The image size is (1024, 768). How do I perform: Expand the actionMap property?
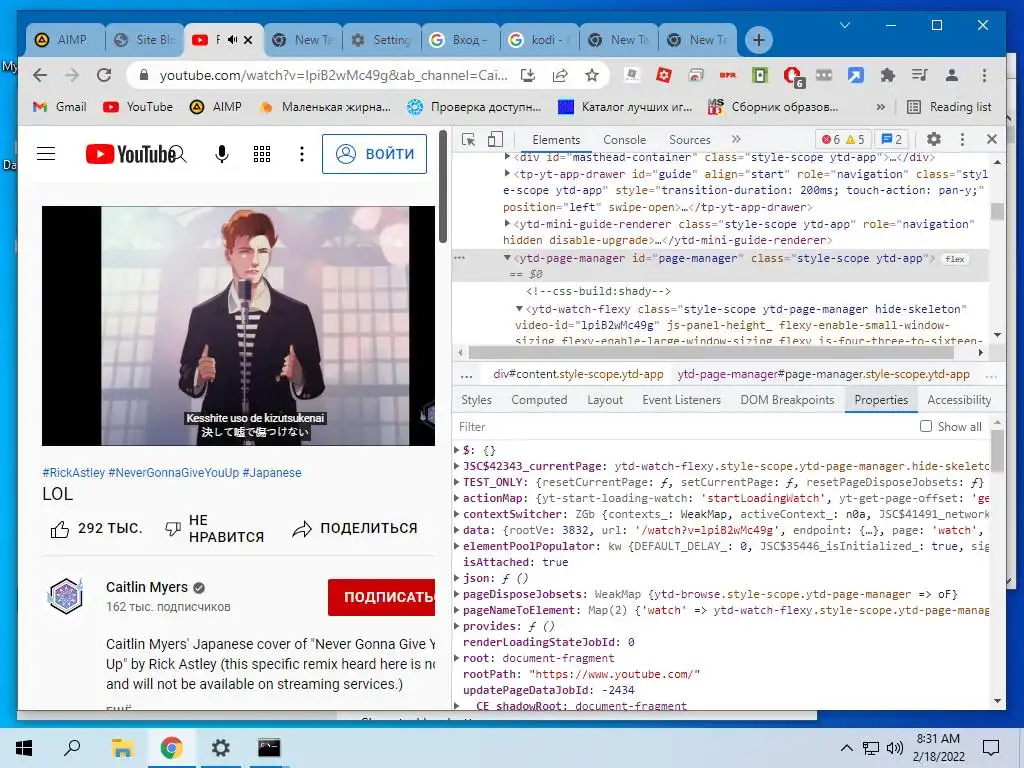(x=457, y=498)
